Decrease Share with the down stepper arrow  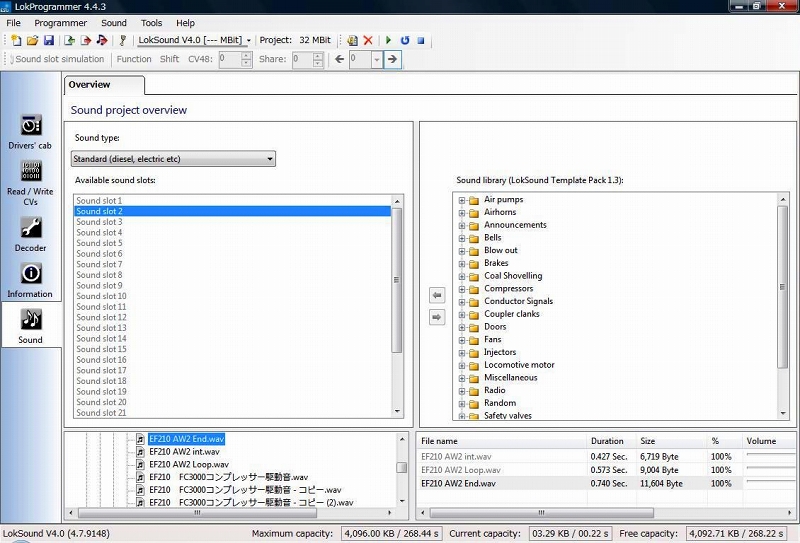pos(318,63)
